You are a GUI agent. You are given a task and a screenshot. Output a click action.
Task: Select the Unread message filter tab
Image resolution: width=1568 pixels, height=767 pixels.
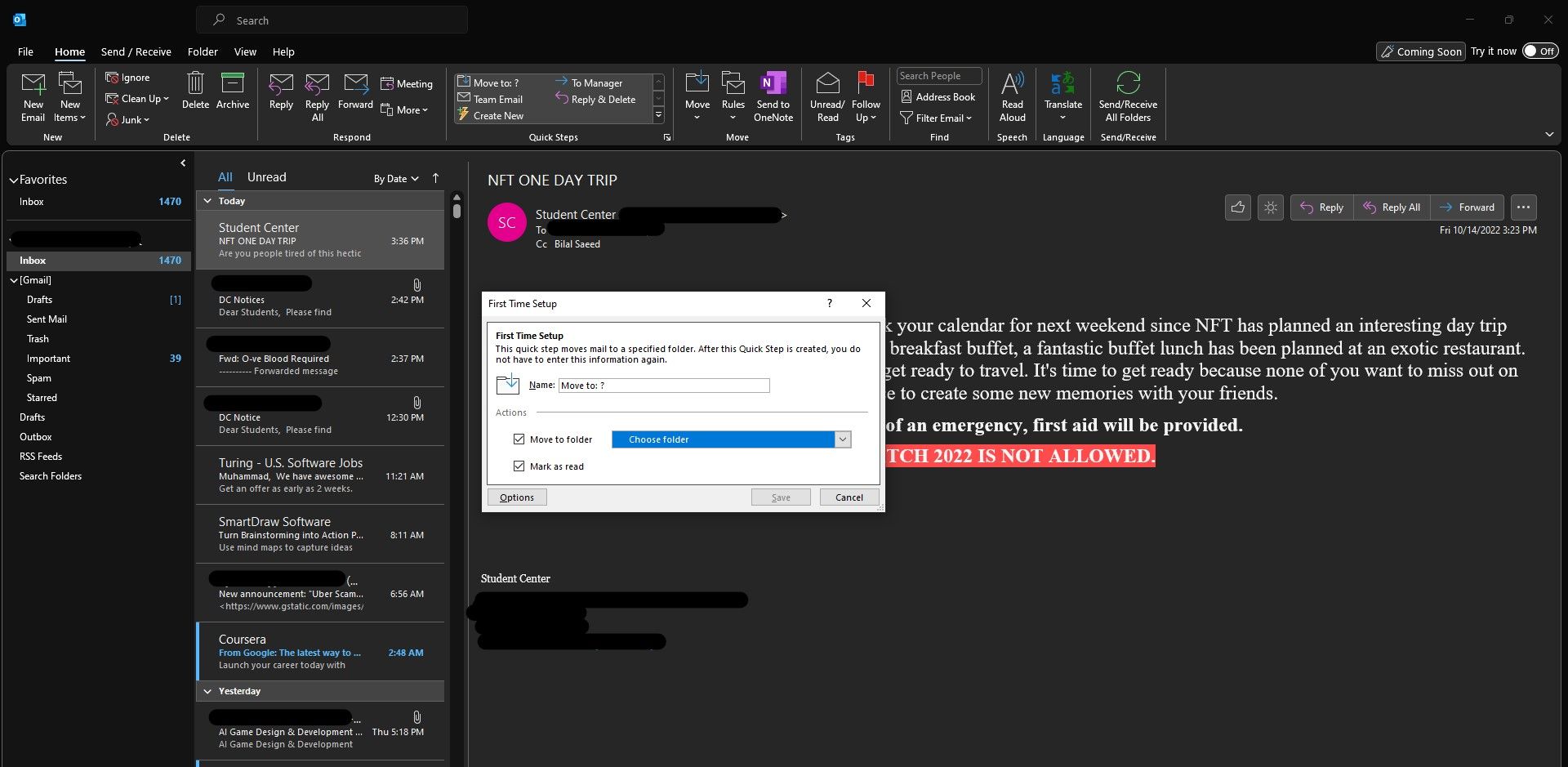(x=266, y=176)
